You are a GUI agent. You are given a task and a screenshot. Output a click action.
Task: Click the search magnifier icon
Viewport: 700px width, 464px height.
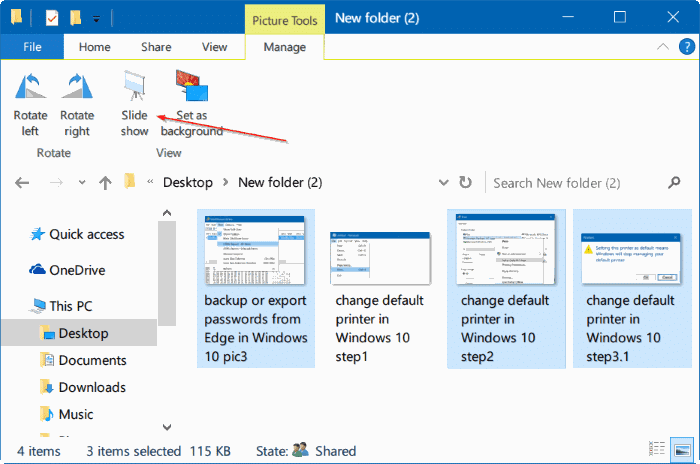click(674, 182)
